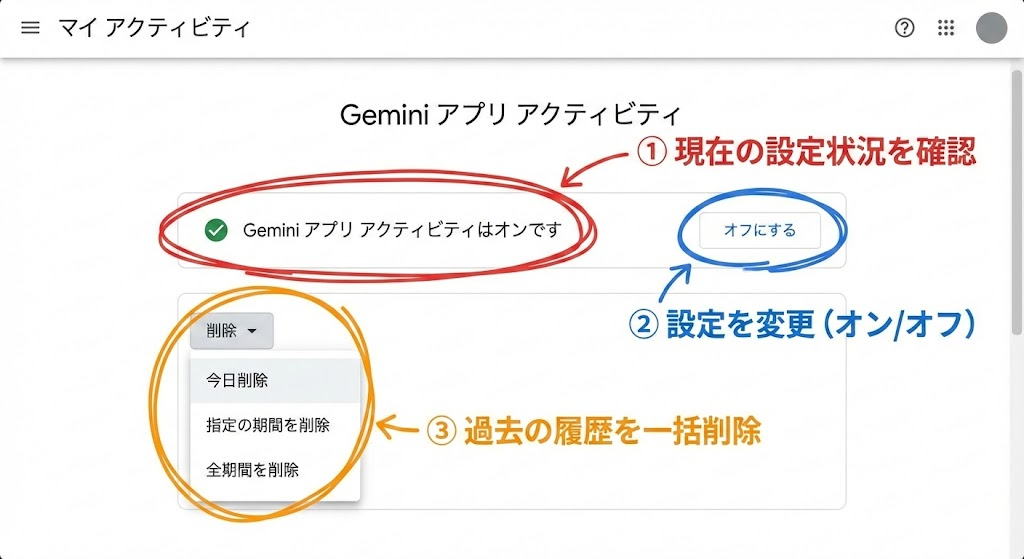Open the Google apps grid
1024x559 pixels.
coord(946,28)
